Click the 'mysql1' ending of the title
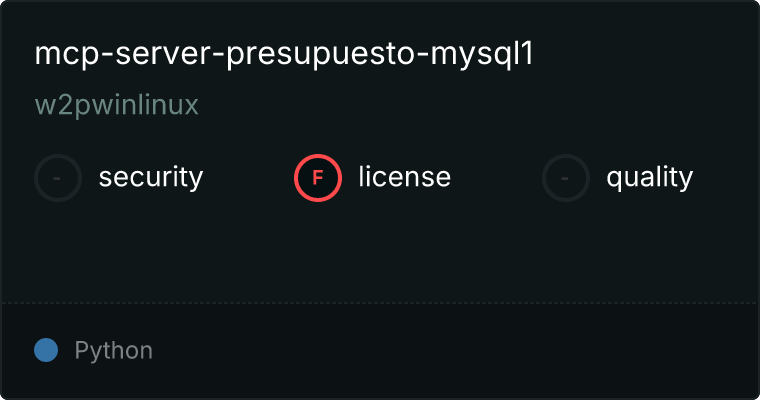 [x=482, y=55]
